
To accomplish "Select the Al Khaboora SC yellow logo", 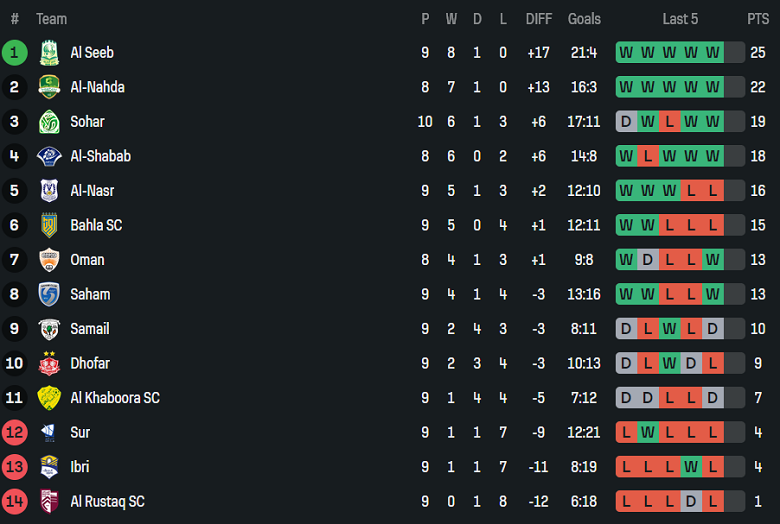I will (x=48, y=398).
